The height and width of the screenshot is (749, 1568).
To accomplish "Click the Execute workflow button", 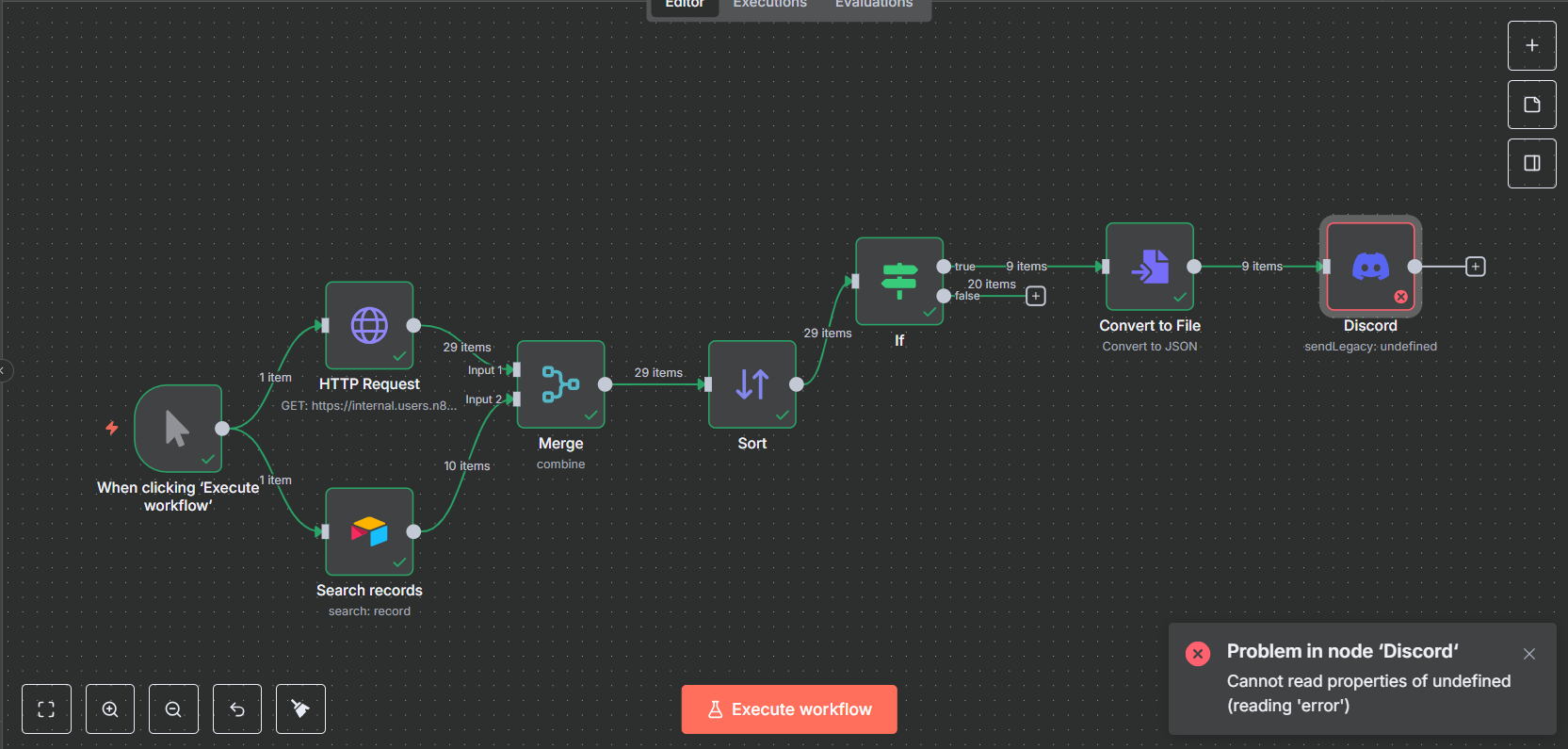I will point(789,709).
